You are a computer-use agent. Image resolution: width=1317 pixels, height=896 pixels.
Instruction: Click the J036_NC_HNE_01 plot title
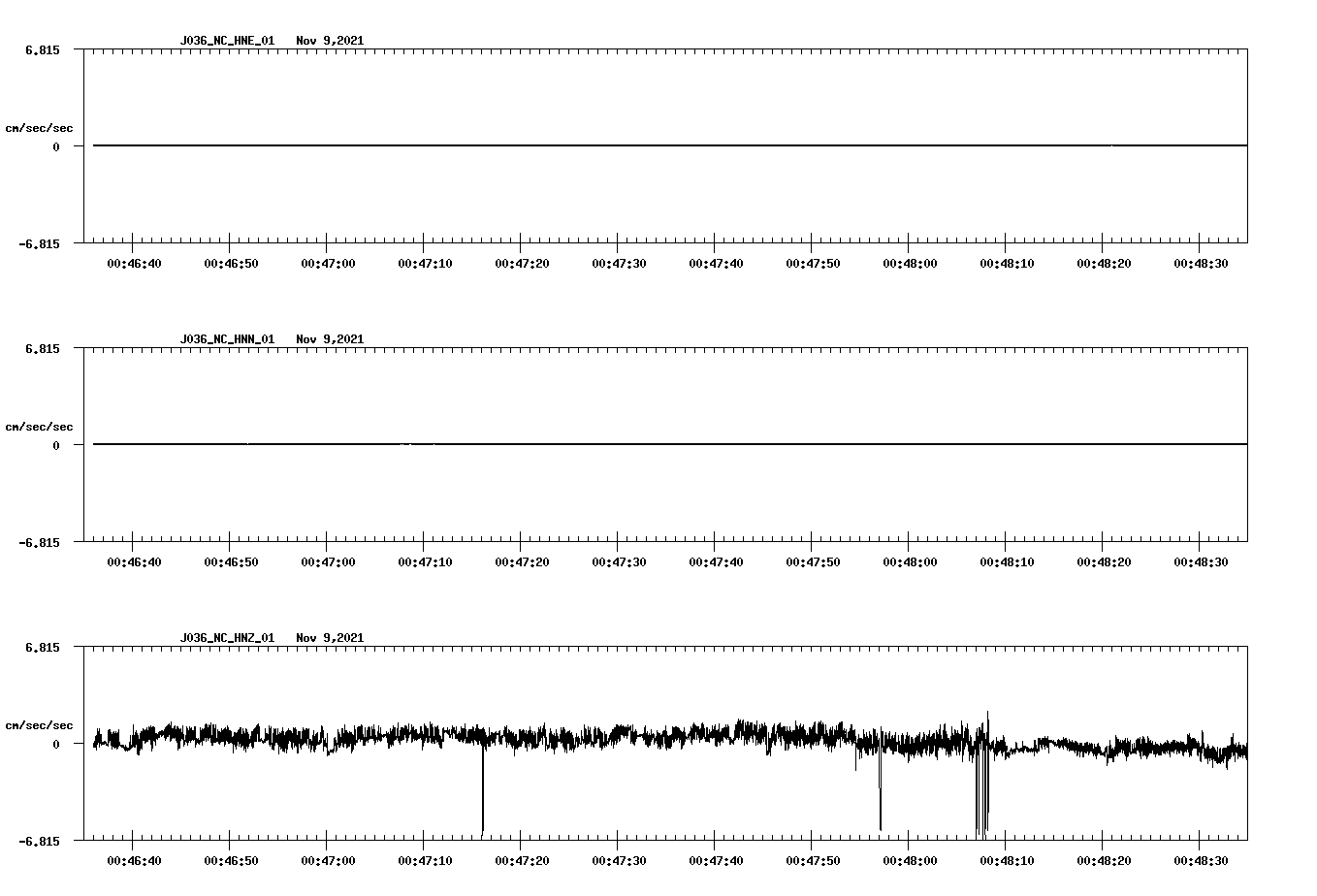pyautogui.click(x=227, y=41)
